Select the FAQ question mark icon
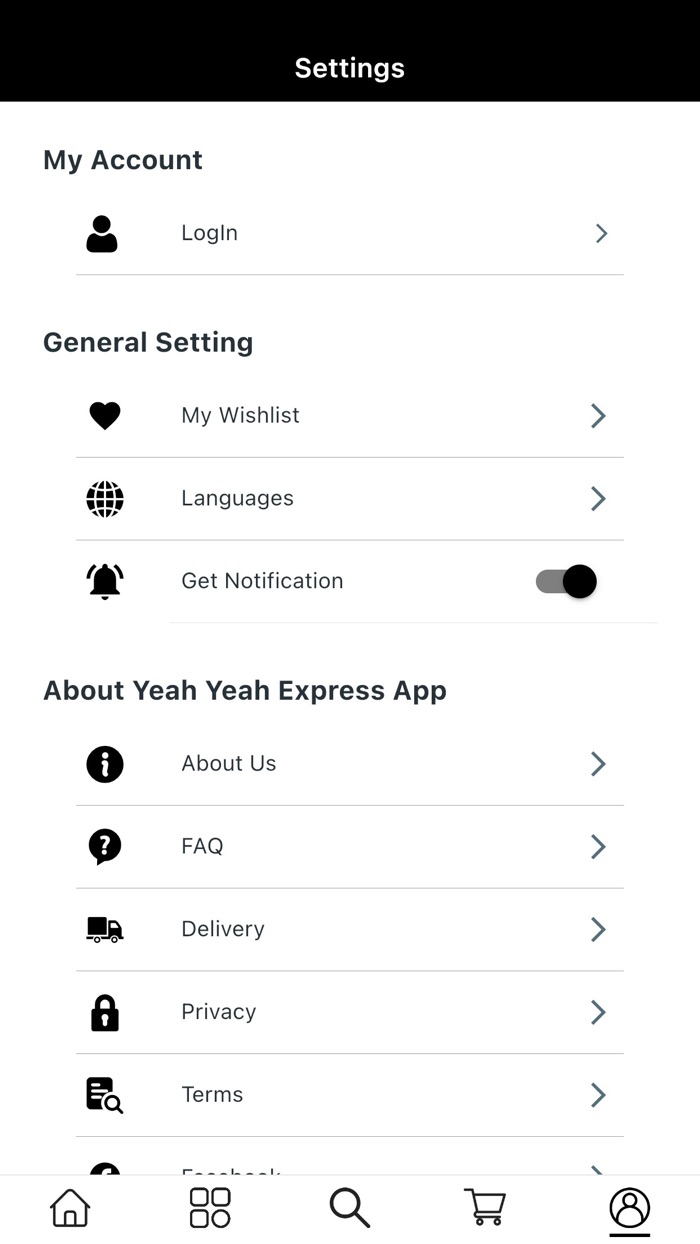 coord(104,846)
